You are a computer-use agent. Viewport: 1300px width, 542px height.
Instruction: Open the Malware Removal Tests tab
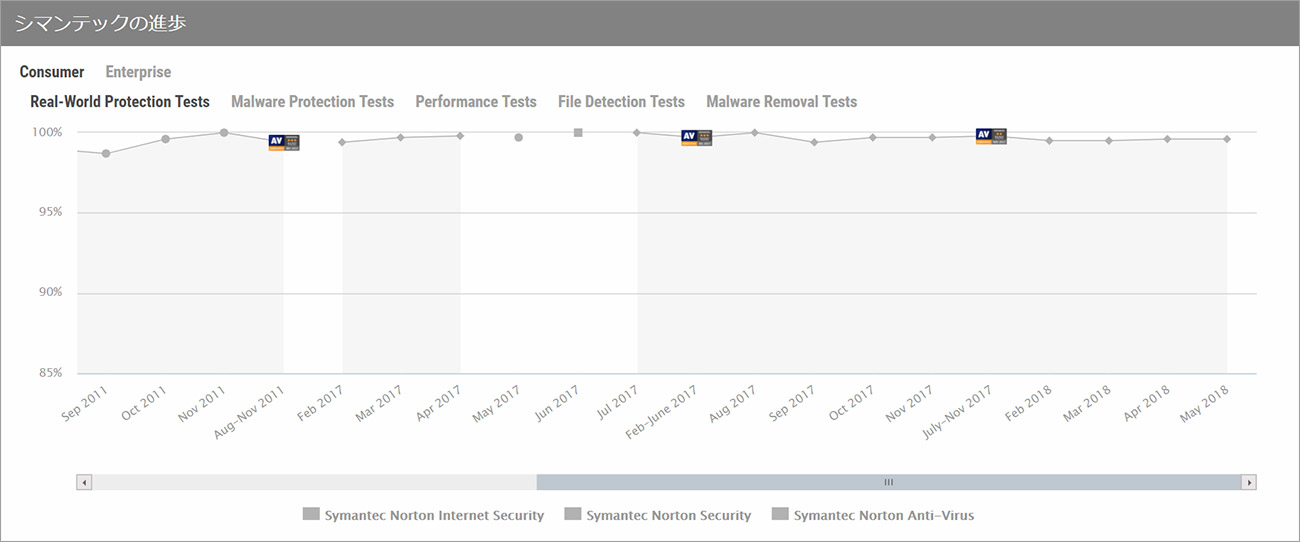(x=782, y=102)
